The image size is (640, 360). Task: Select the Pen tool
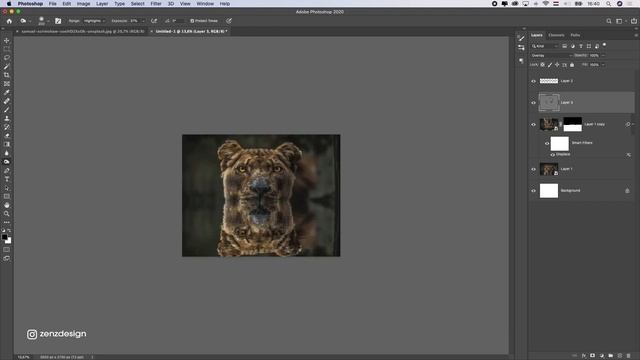(x=7, y=171)
